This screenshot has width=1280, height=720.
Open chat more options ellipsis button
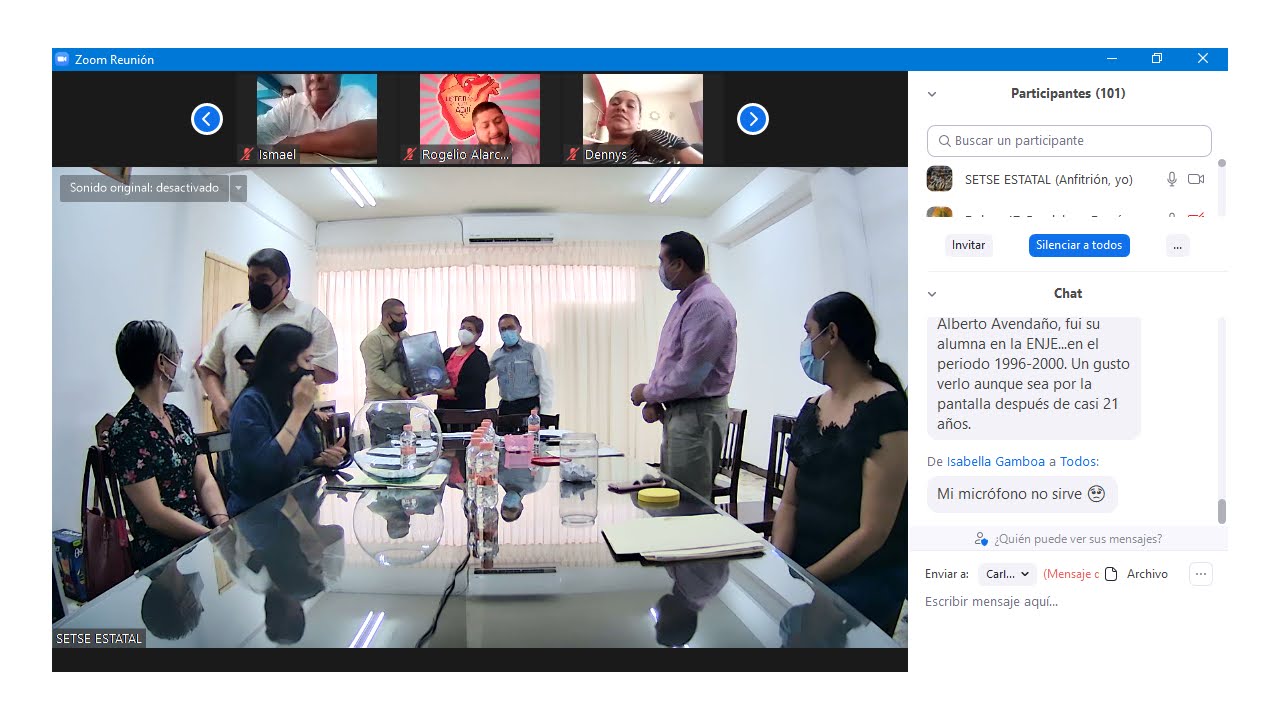(1201, 574)
